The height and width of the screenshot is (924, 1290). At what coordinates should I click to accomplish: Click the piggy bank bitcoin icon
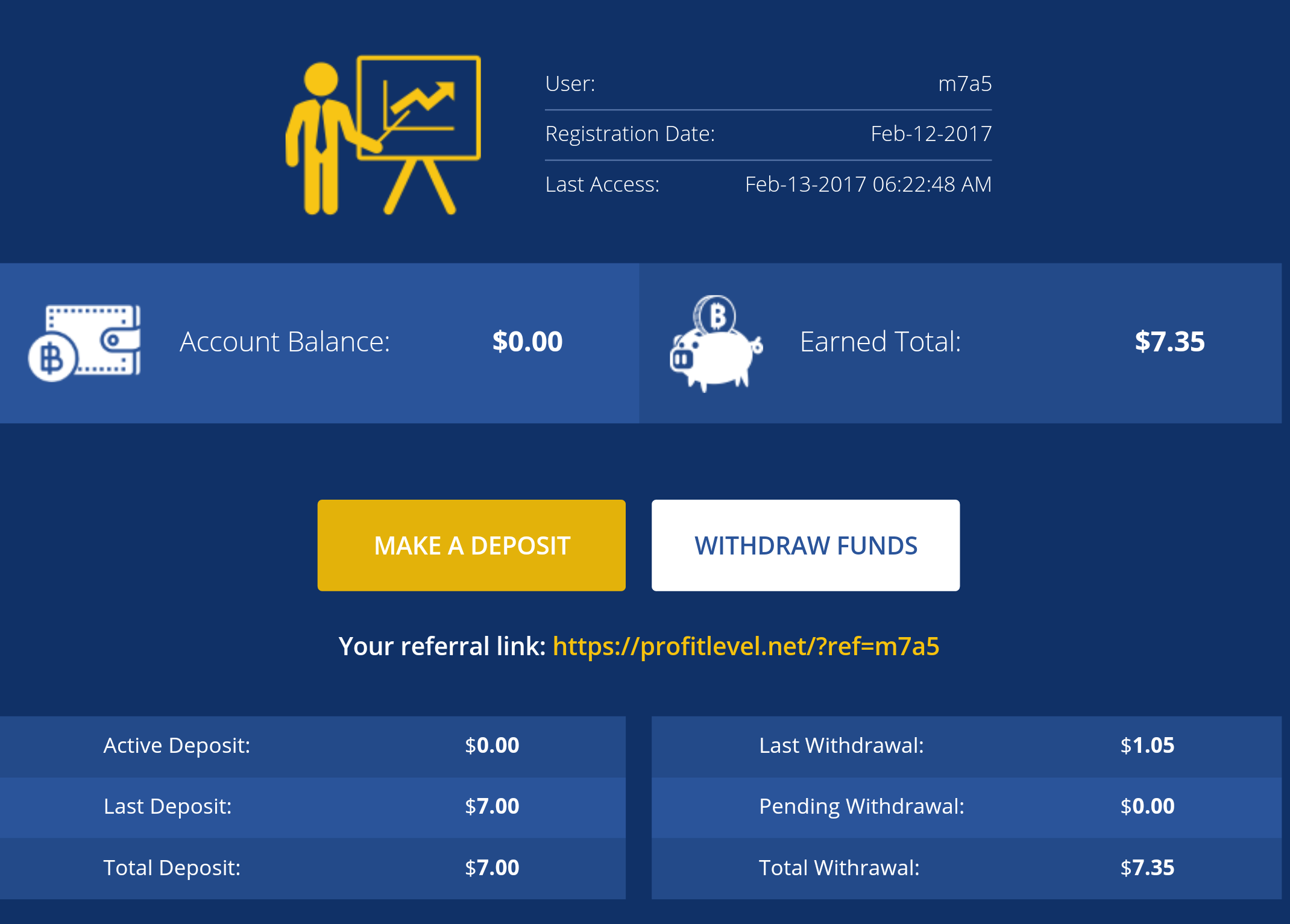coord(716,342)
